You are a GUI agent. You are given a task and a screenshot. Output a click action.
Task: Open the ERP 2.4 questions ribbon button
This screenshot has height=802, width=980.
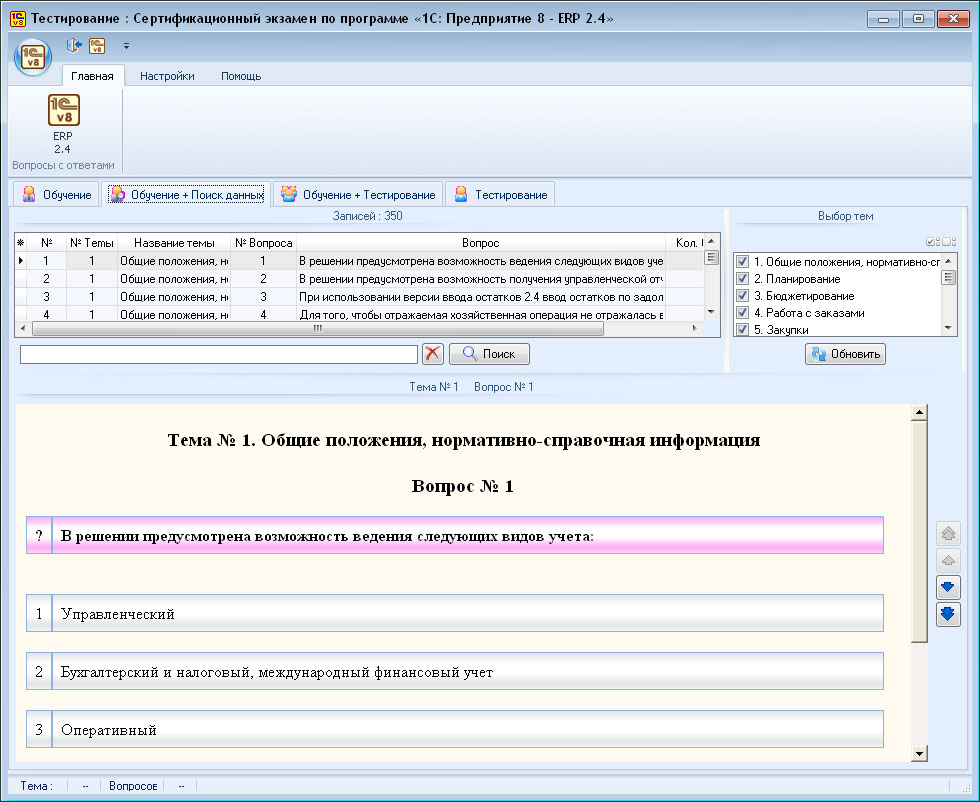click(62, 124)
